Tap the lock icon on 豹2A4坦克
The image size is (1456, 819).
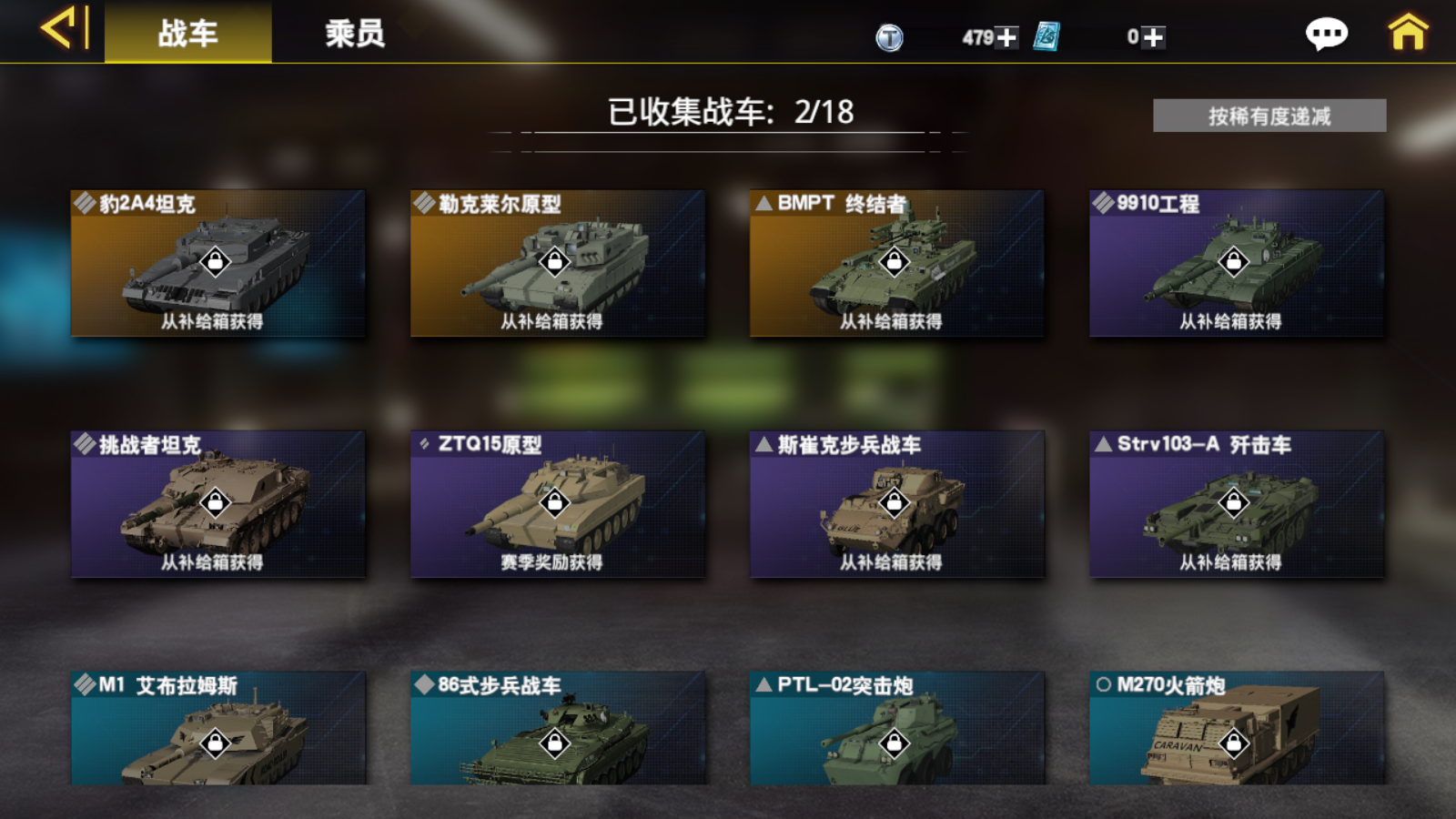tap(216, 262)
